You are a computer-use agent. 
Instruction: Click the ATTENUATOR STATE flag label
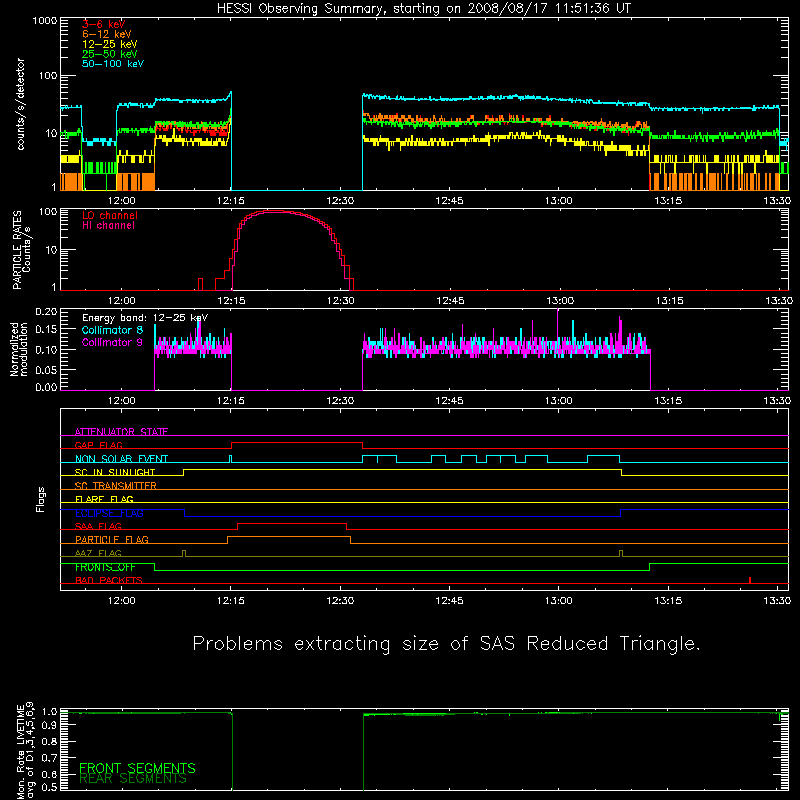coord(121,432)
